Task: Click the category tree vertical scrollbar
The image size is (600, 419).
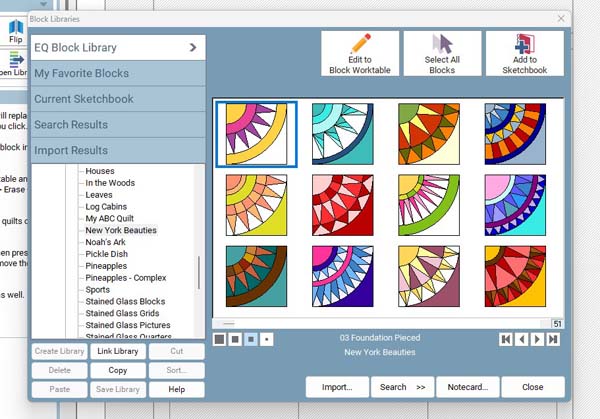Action: (199, 272)
